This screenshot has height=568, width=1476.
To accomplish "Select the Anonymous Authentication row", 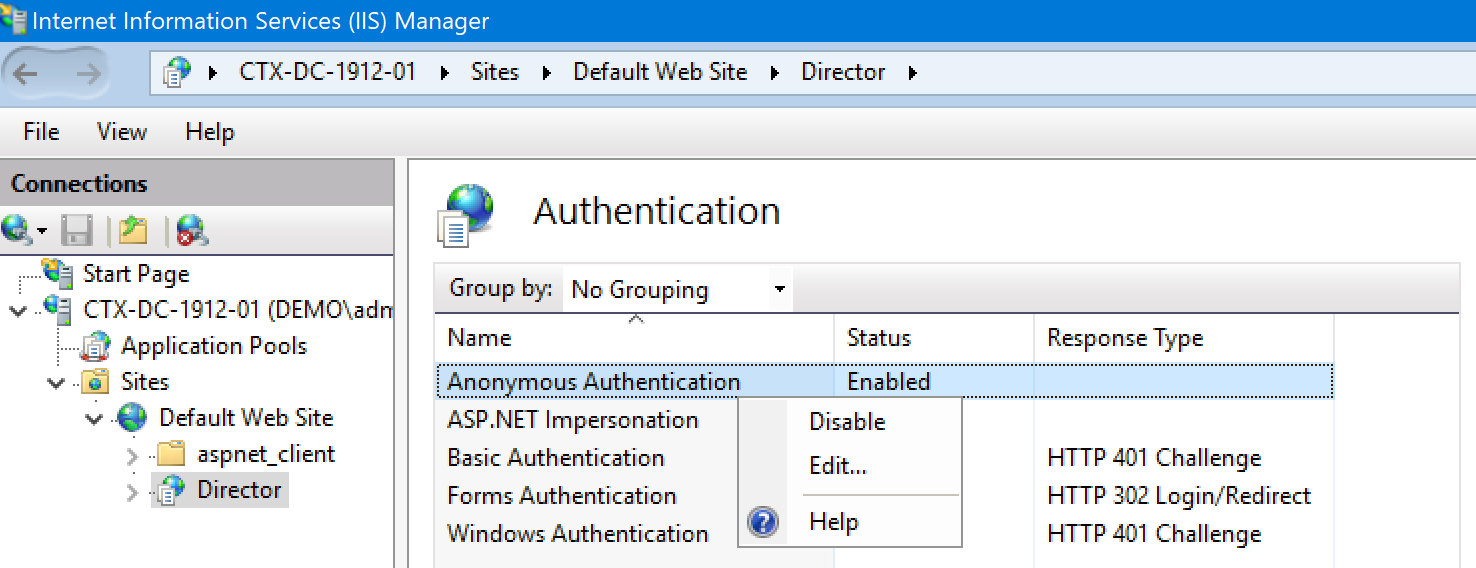I will [885, 382].
